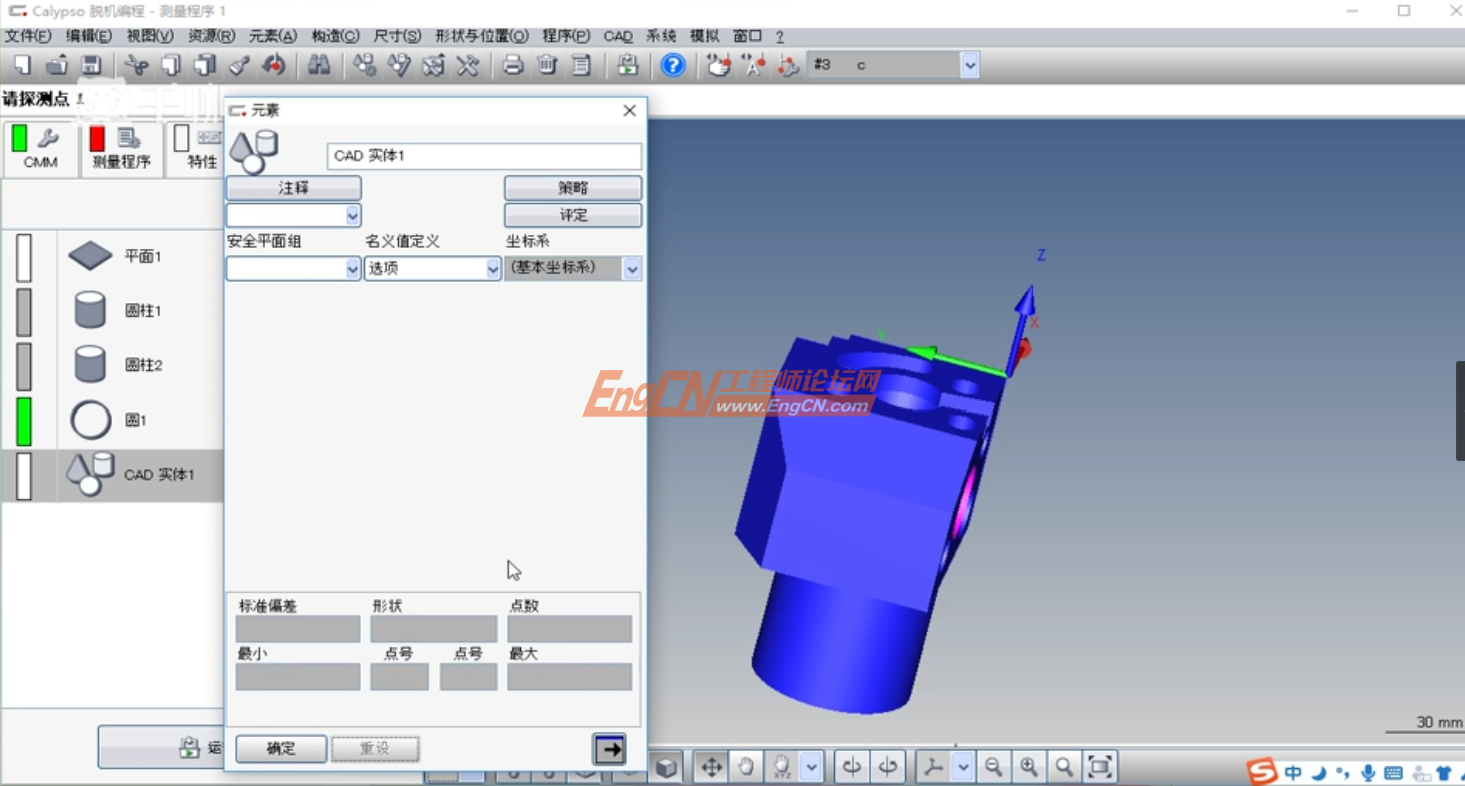Toggle the status box beside 圆柱2
The image size is (1465, 786).
[24, 366]
